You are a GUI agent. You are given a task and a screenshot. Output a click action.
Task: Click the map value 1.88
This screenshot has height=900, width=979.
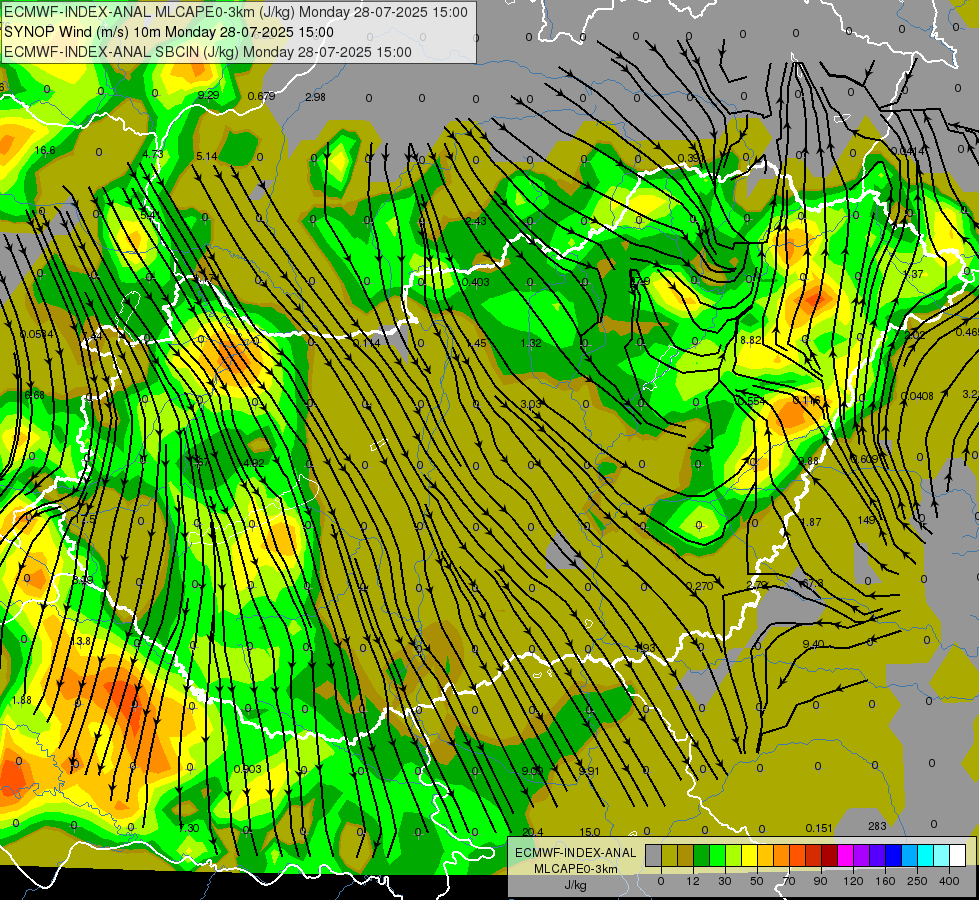(21, 700)
